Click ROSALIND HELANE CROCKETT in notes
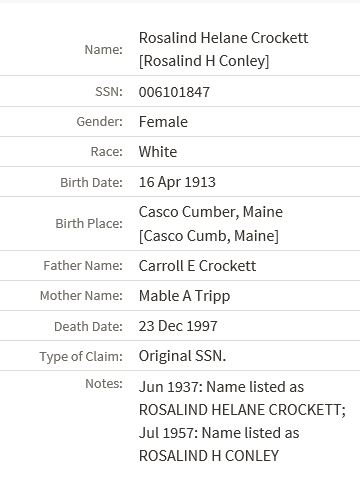 tap(242, 410)
